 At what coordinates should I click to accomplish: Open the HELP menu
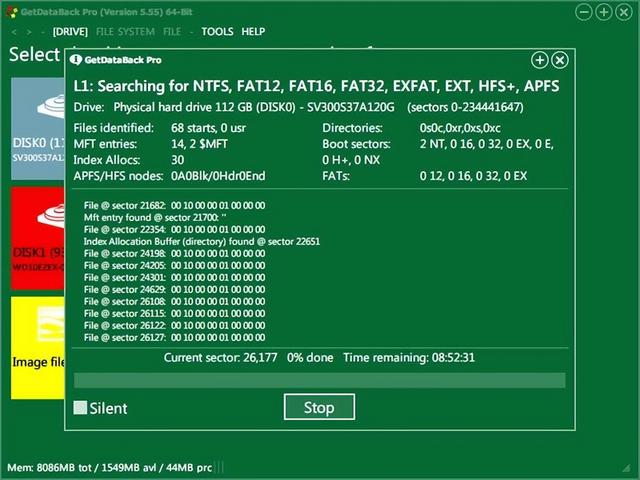point(253,32)
